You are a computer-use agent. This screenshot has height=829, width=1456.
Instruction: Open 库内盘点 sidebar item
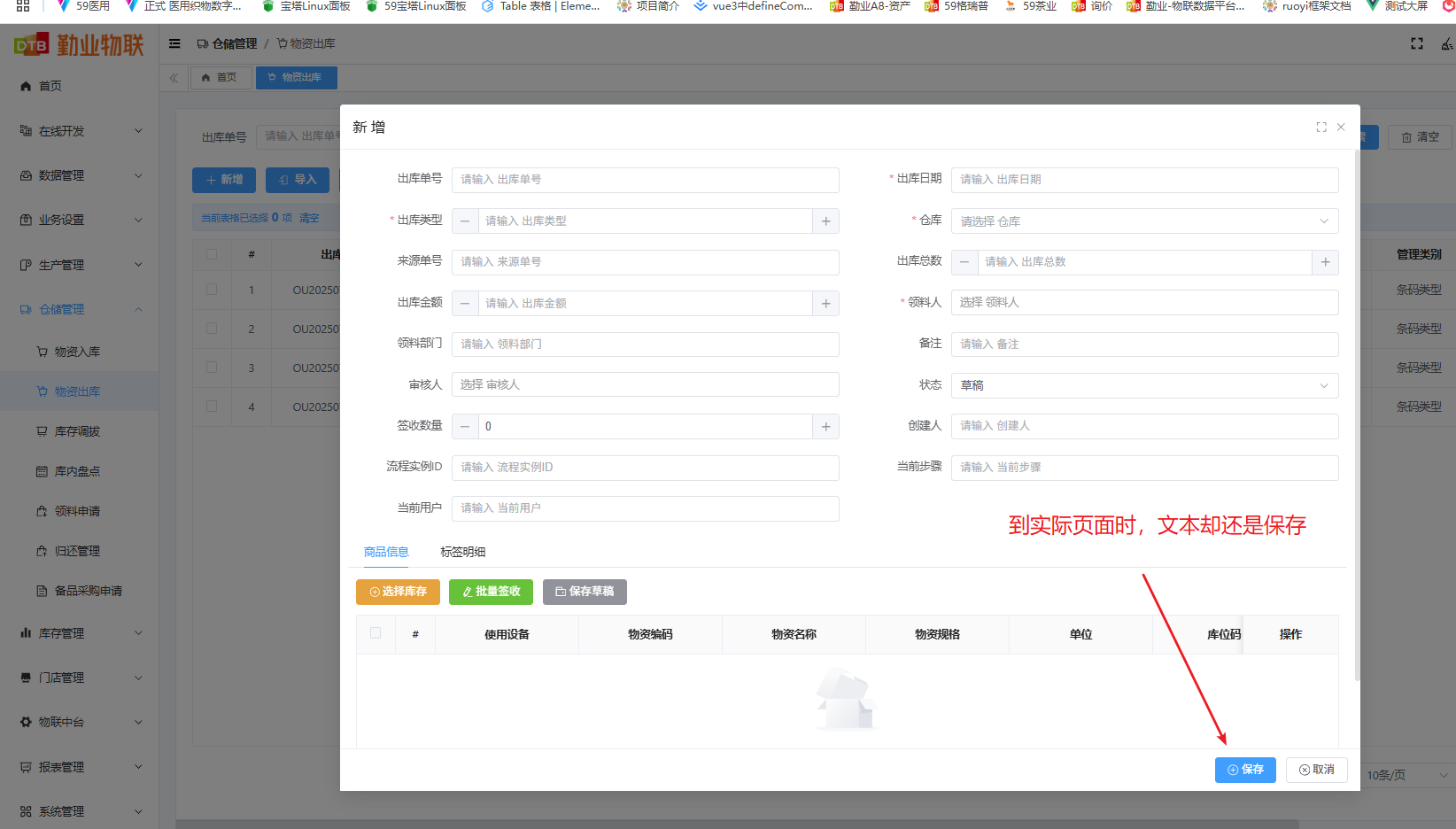tap(79, 471)
